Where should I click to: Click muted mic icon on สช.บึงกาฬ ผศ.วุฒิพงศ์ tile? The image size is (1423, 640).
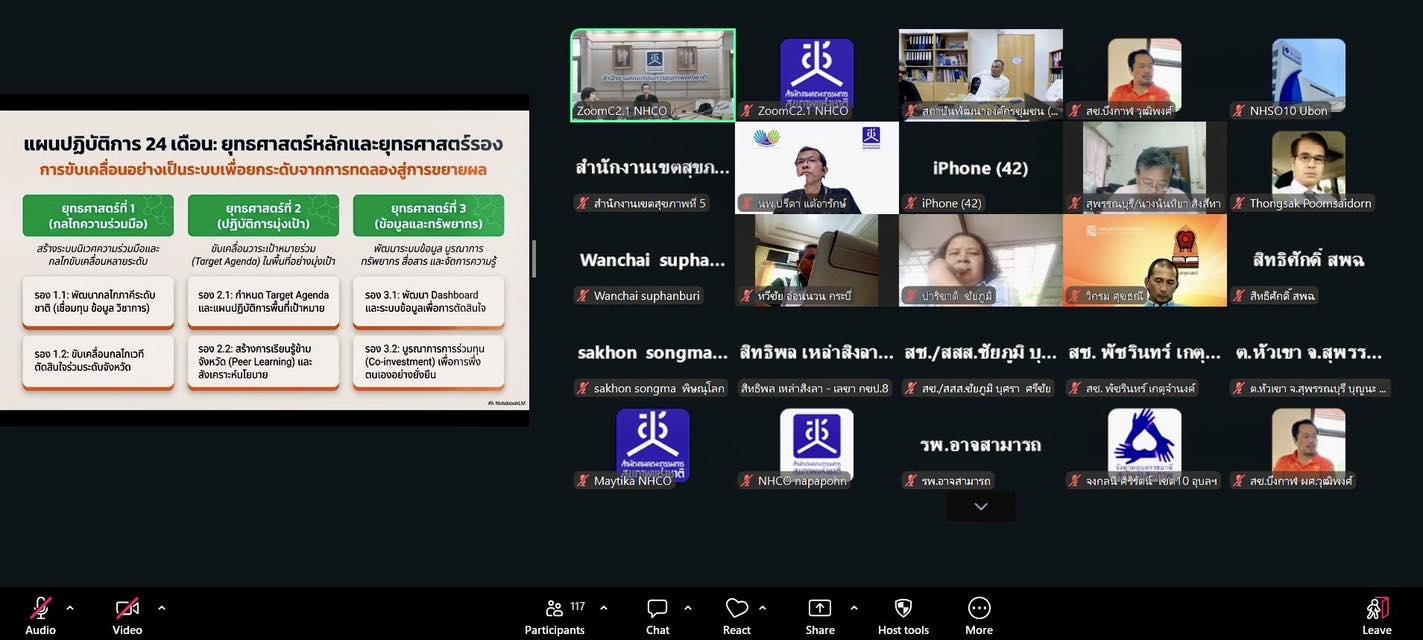1239,481
